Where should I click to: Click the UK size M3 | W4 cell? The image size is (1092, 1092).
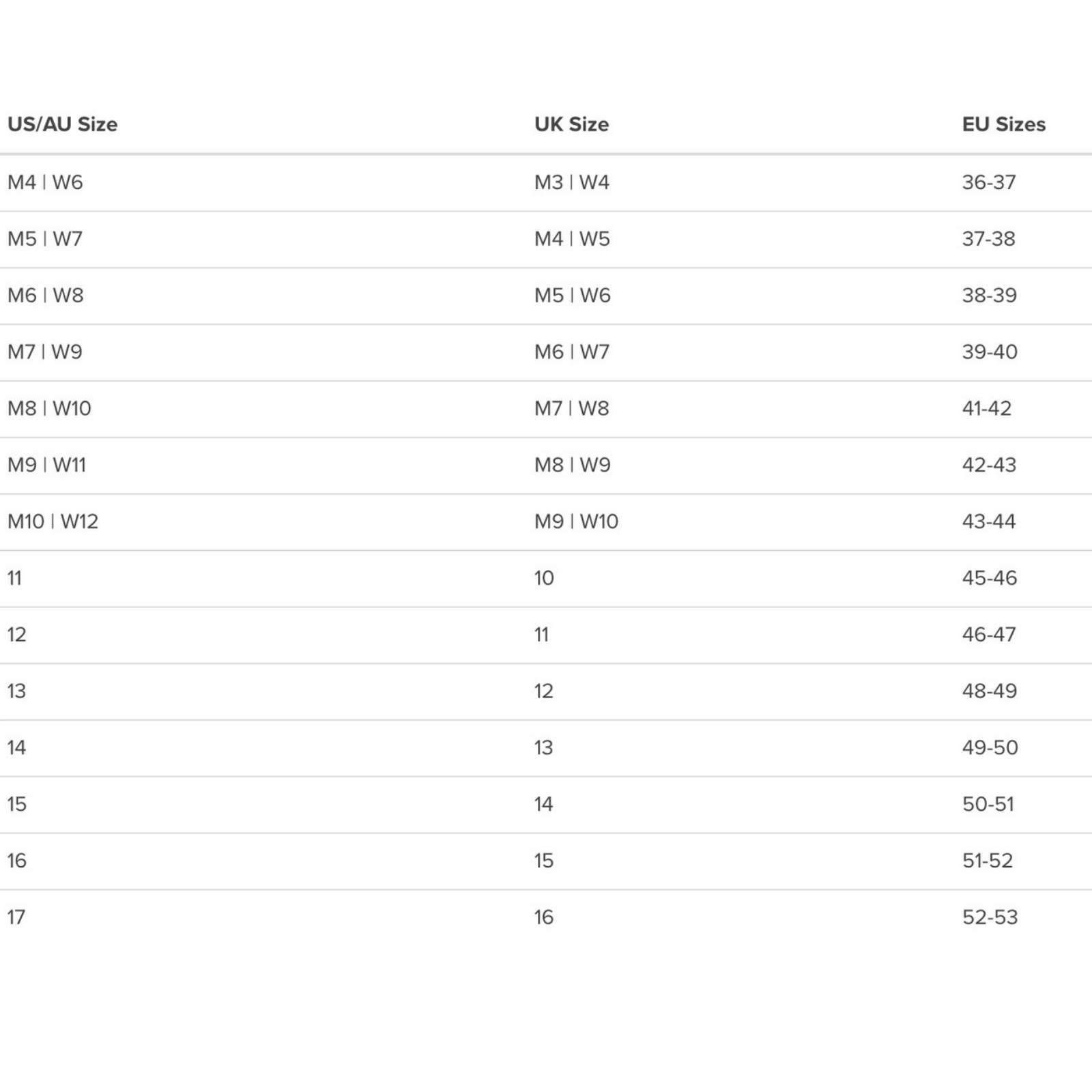(571, 182)
